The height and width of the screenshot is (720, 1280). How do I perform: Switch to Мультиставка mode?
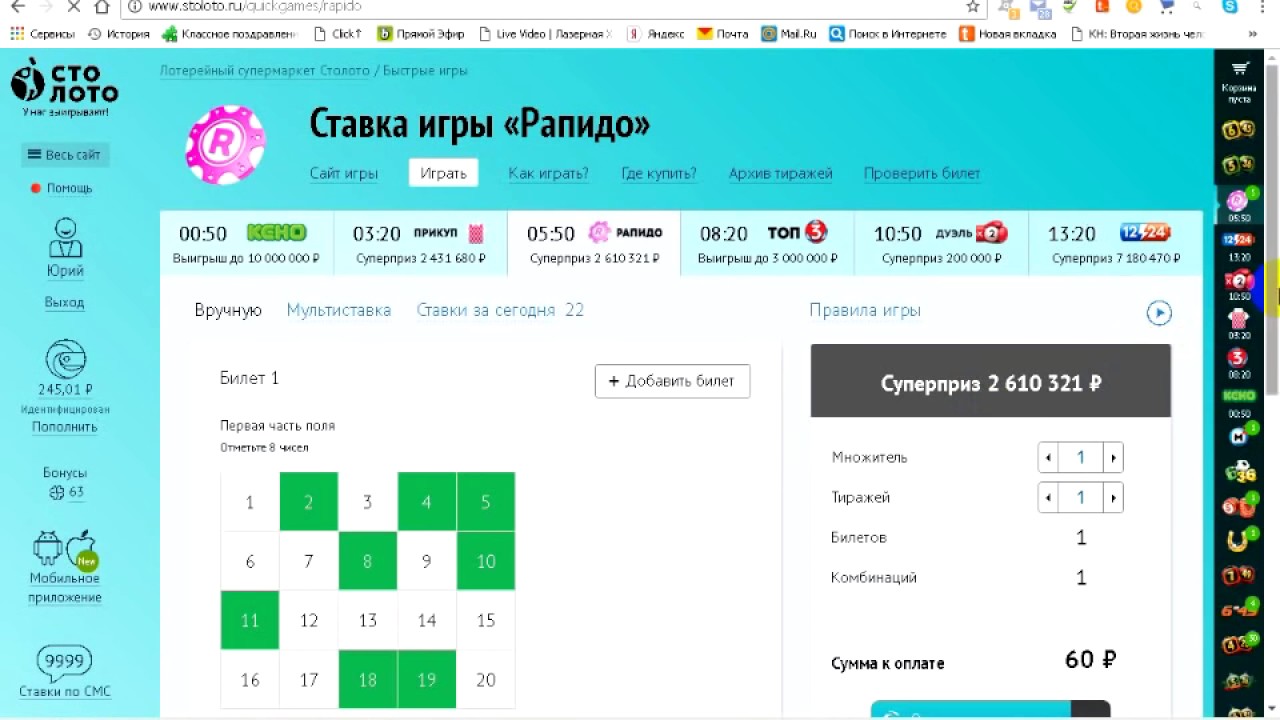pyautogui.click(x=339, y=310)
